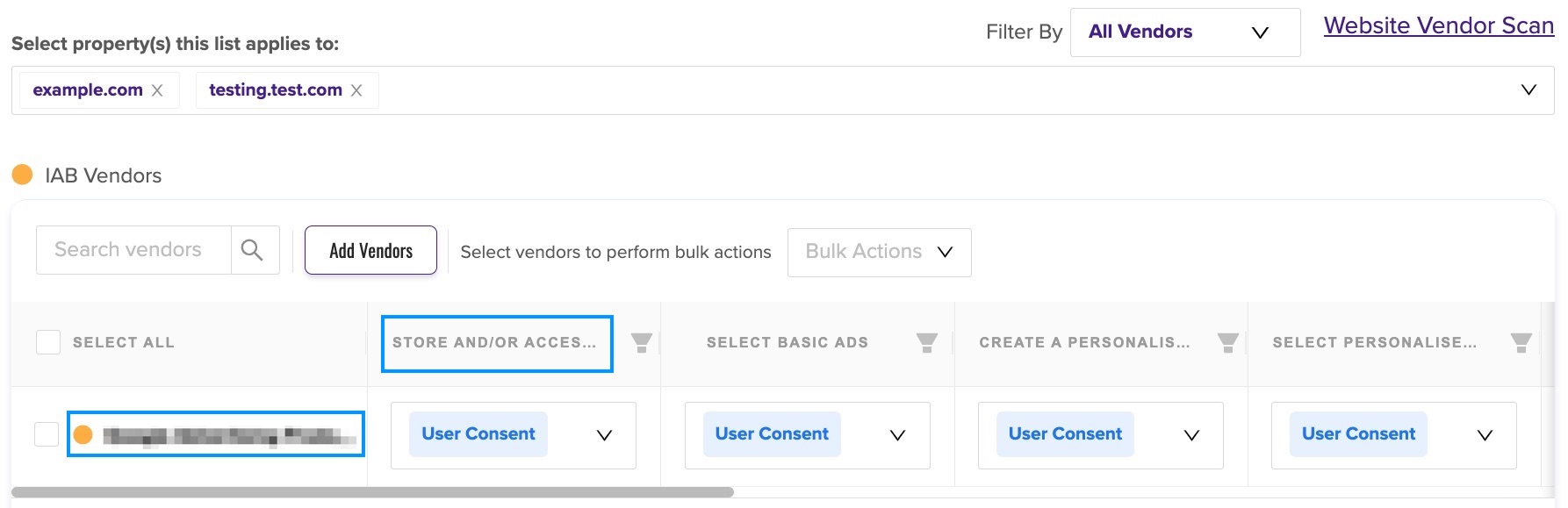Click the search magnifier icon

pyautogui.click(x=252, y=250)
